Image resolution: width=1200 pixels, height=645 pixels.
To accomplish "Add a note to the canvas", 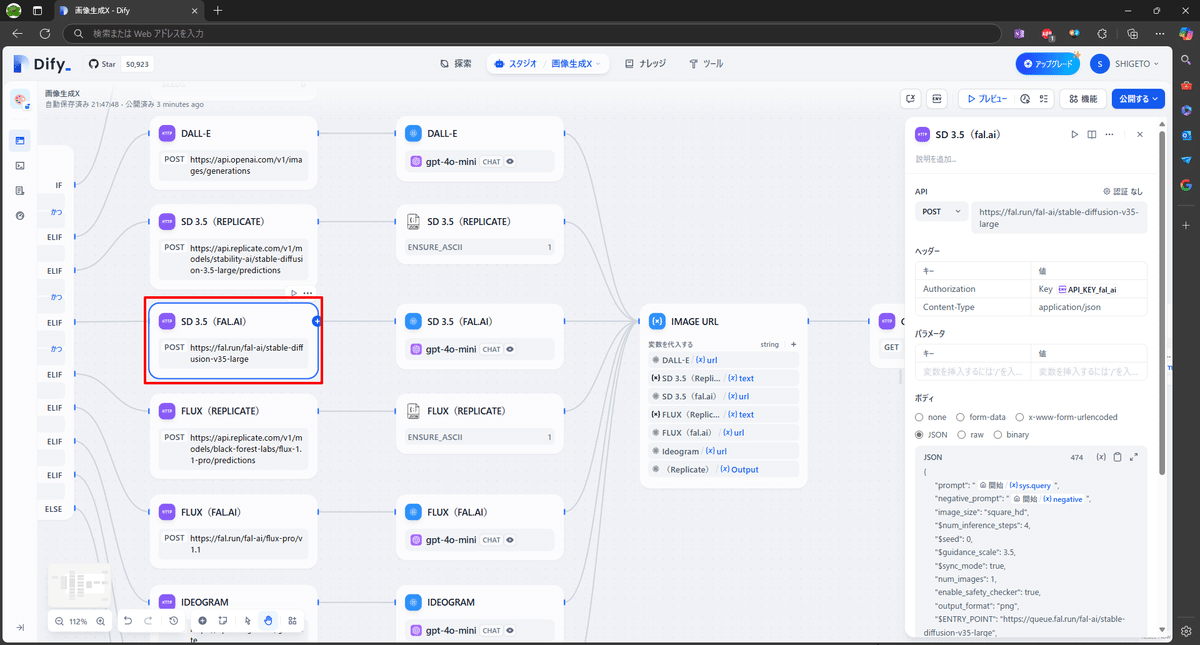I will [222, 621].
